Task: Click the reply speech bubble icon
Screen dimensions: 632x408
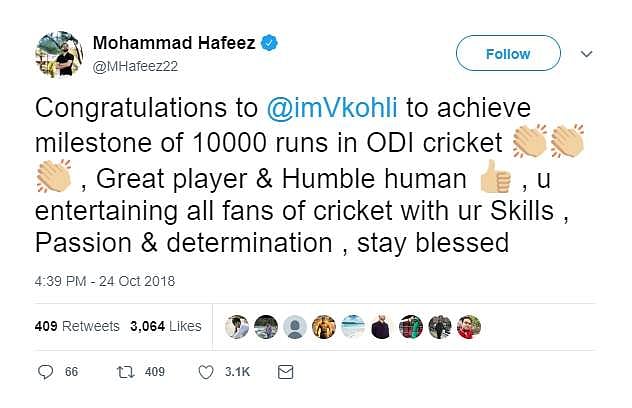Action: pos(44,372)
